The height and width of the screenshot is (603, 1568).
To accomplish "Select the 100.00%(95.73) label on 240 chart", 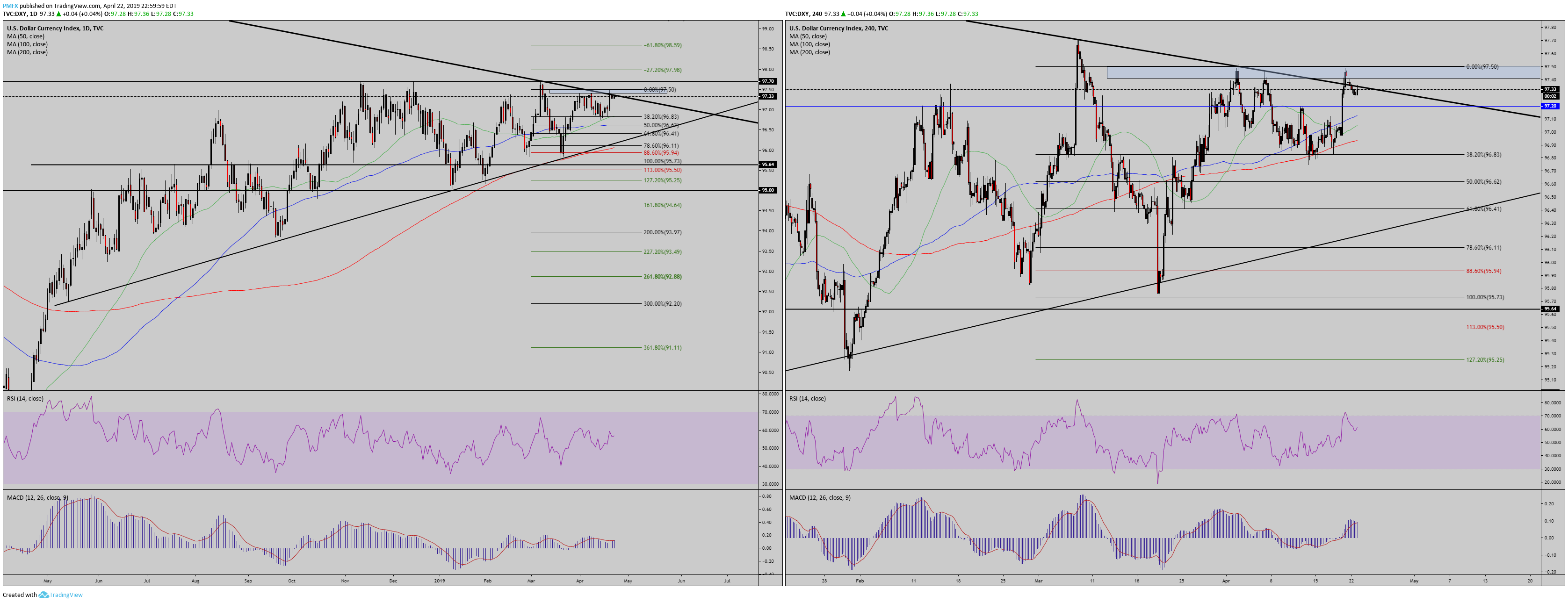I will pos(1485,297).
